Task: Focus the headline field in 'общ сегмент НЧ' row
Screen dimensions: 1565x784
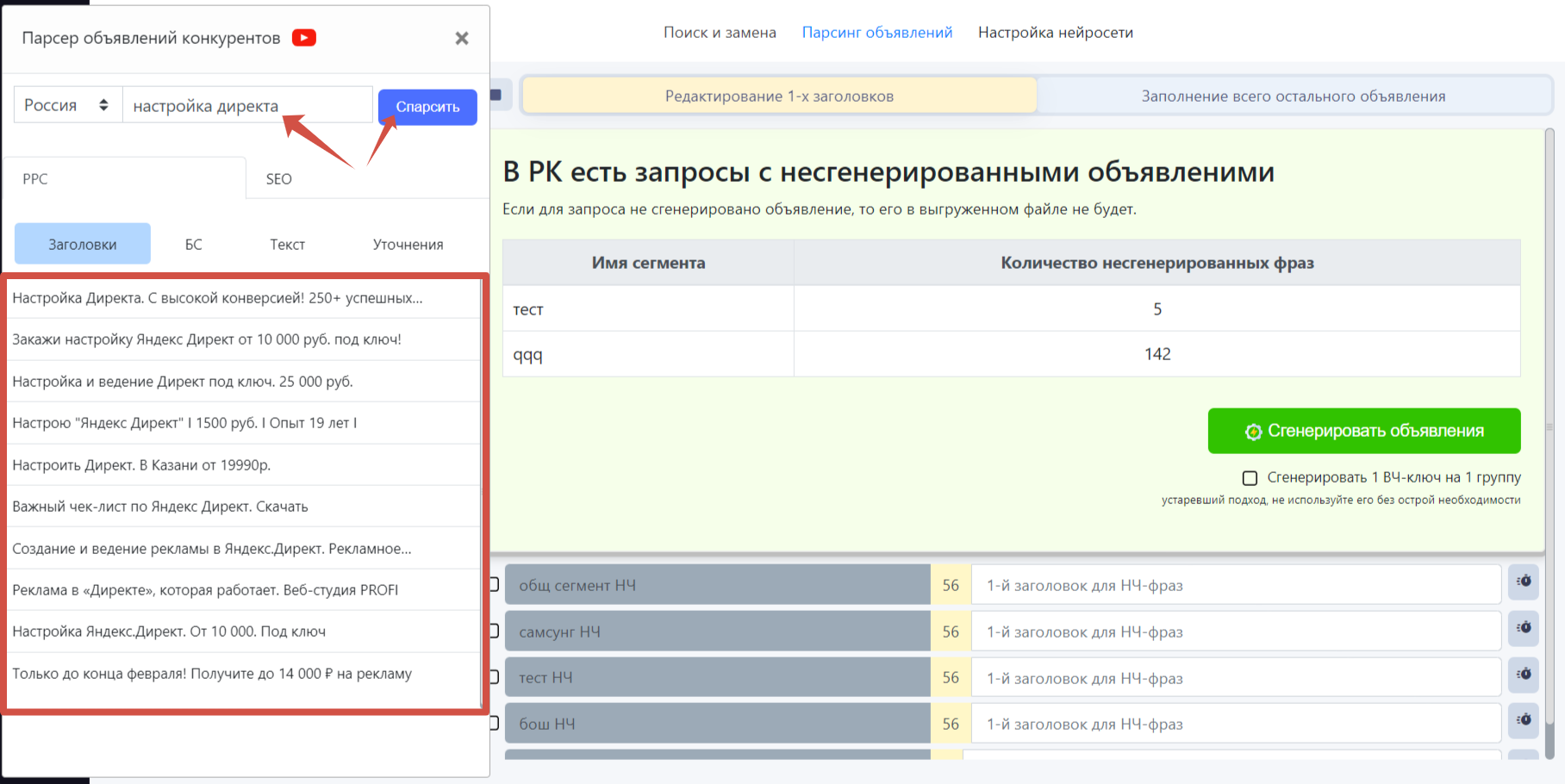Action: click(1237, 585)
